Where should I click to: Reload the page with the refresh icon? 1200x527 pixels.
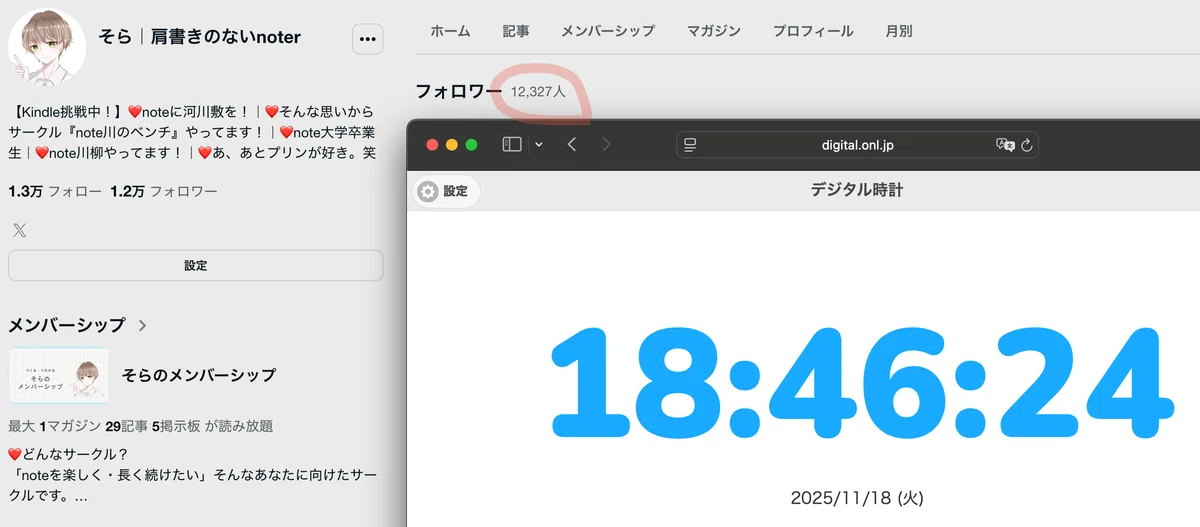(1026, 145)
